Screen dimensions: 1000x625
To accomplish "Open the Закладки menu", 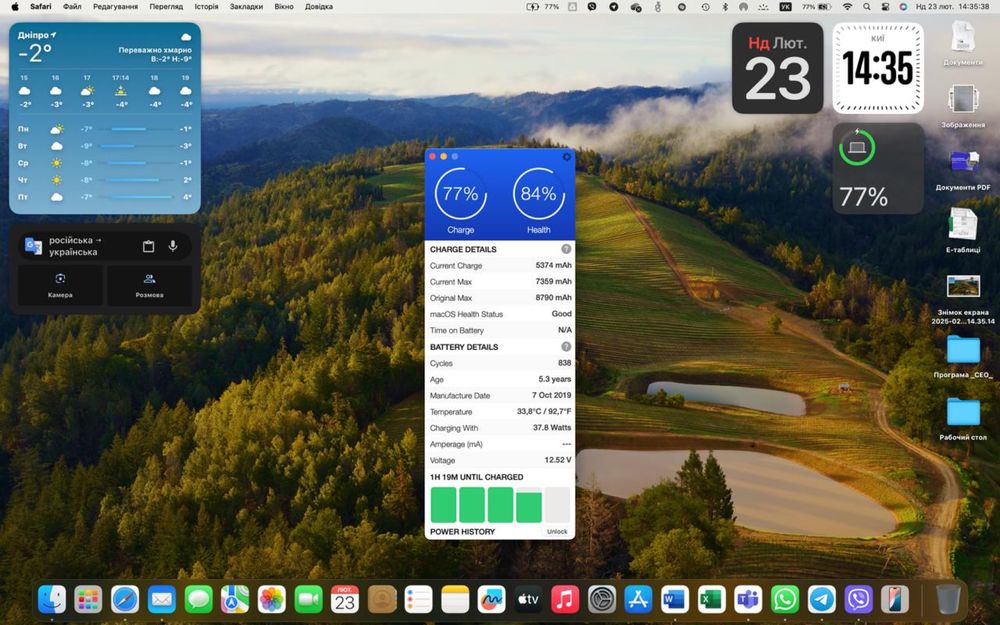I will point(246,6).
